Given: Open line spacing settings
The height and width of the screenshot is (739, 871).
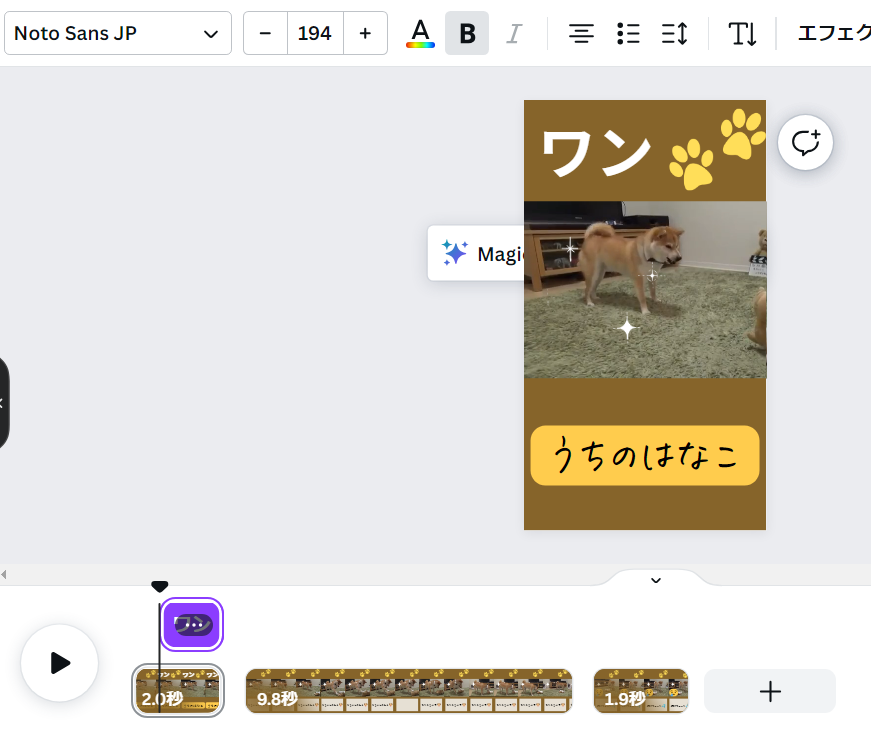Looking at the screenshot, I should pyautogui.click(x=675, y=33).
